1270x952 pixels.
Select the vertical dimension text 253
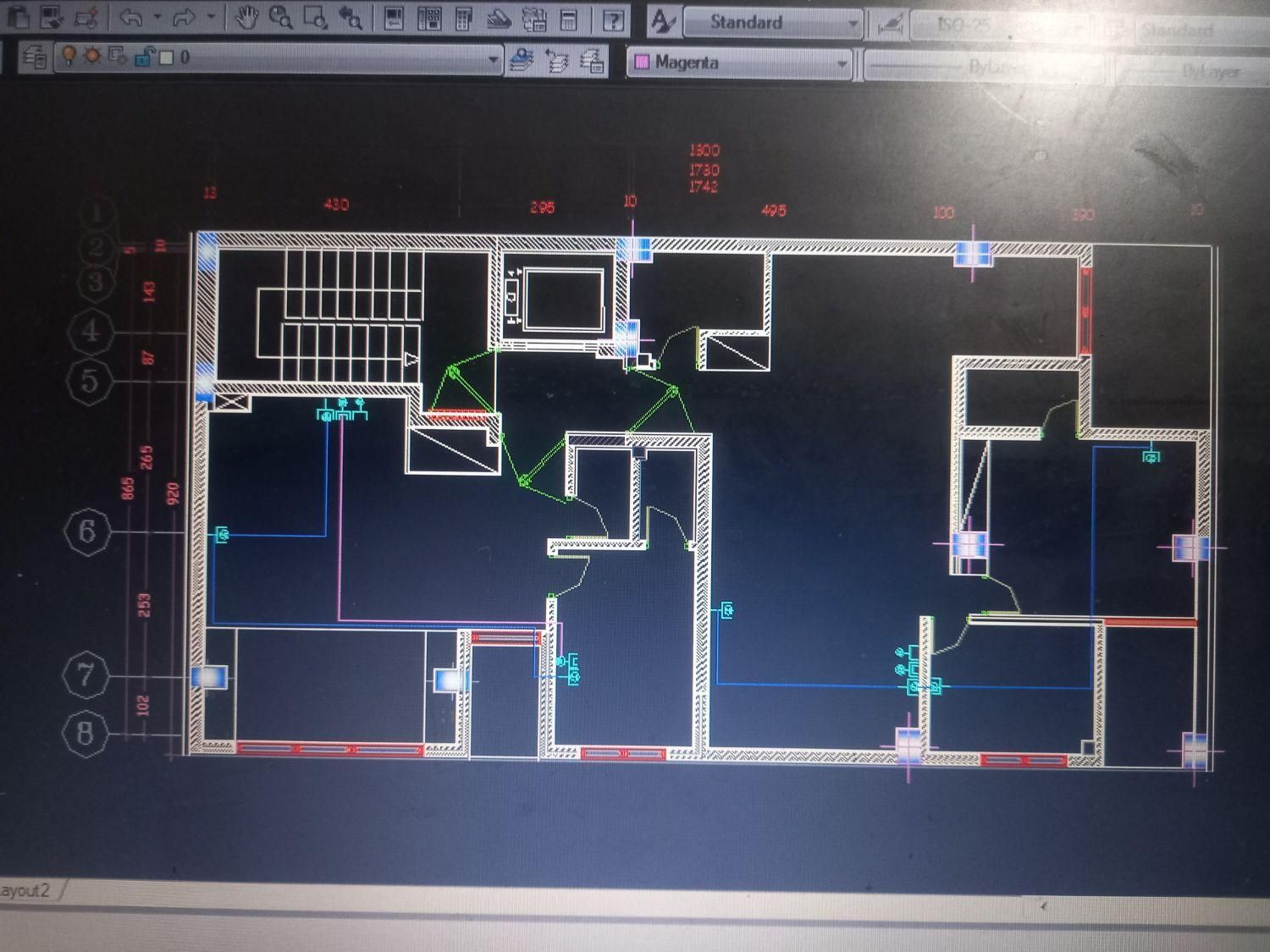coord(146,605)
